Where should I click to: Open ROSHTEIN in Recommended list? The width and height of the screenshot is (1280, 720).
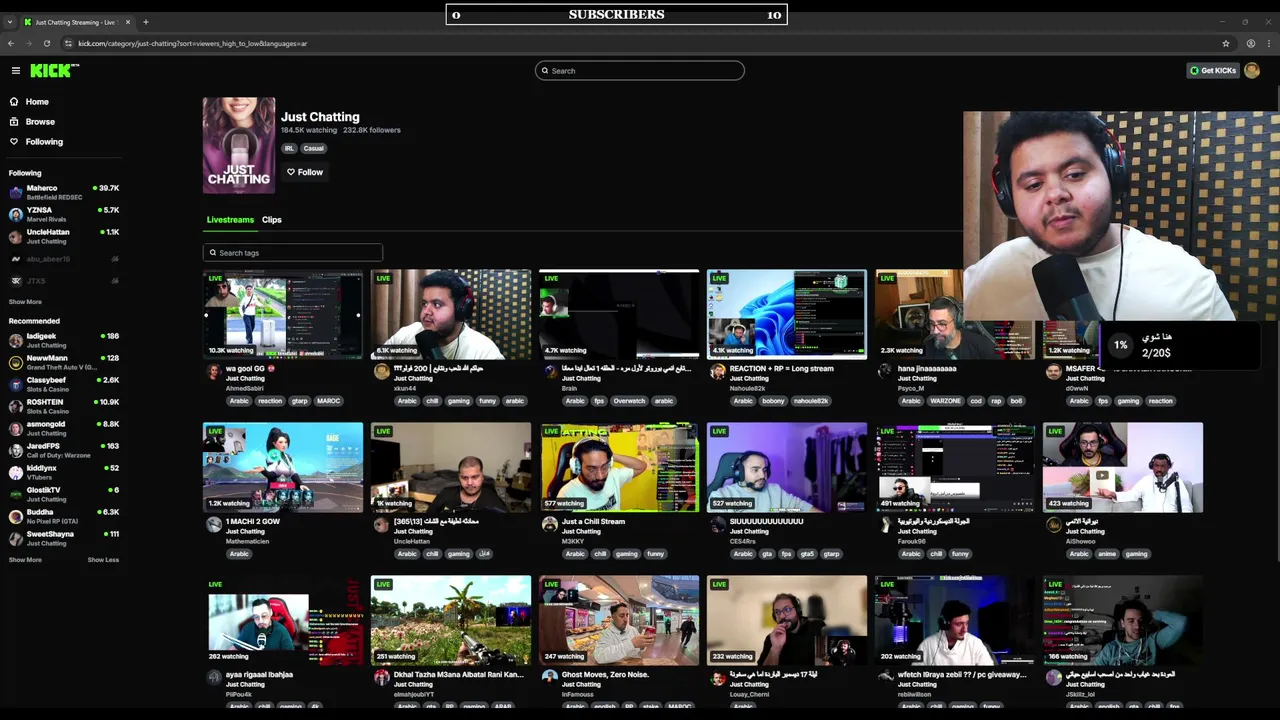click(x=63, y=406)
